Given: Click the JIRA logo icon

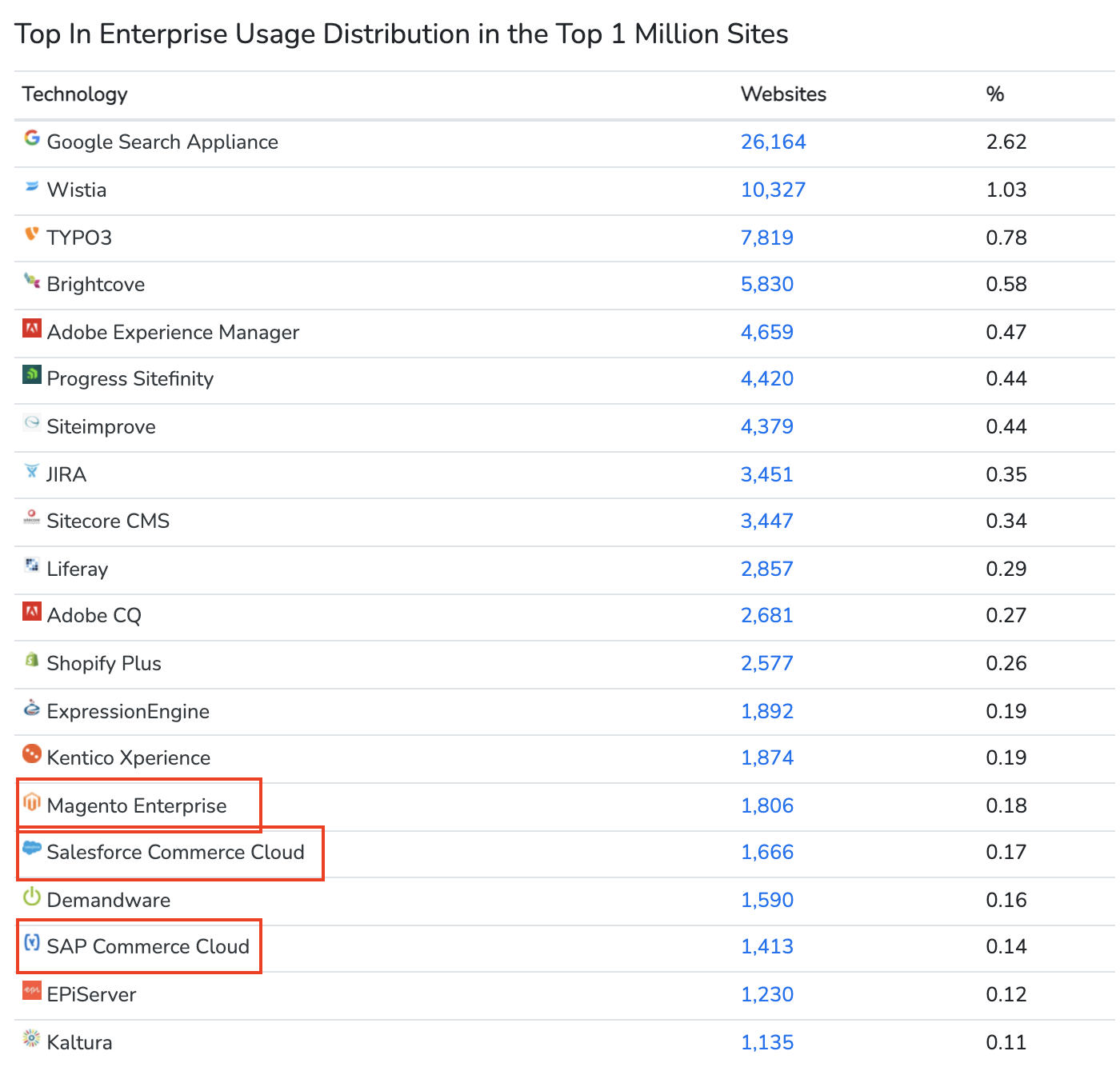Looking at the screenshot, I should point(31,470).
